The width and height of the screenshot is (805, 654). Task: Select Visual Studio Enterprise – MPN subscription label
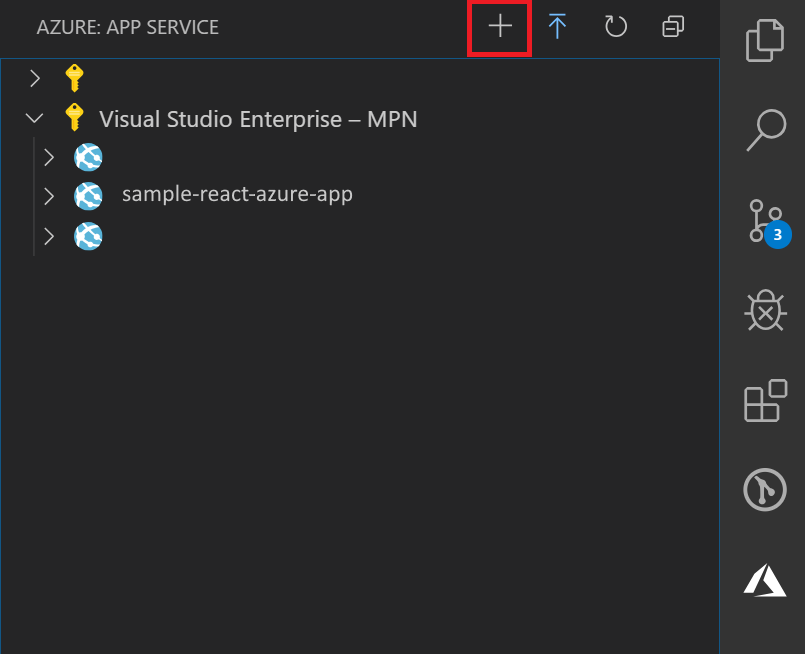(258, 119)
